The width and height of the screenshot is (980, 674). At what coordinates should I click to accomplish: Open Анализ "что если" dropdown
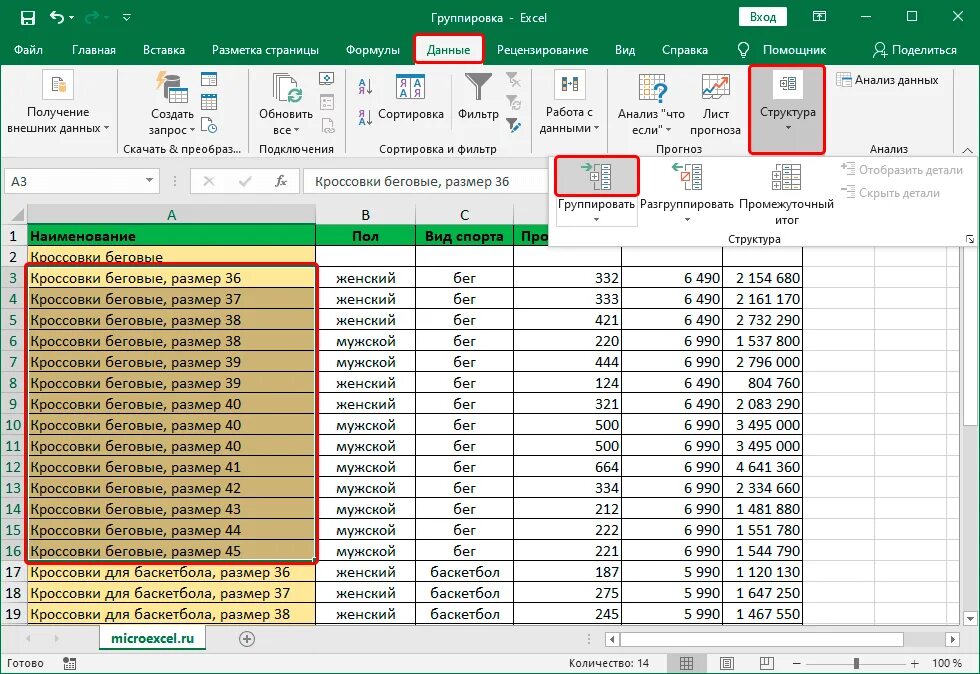(651, 103)
